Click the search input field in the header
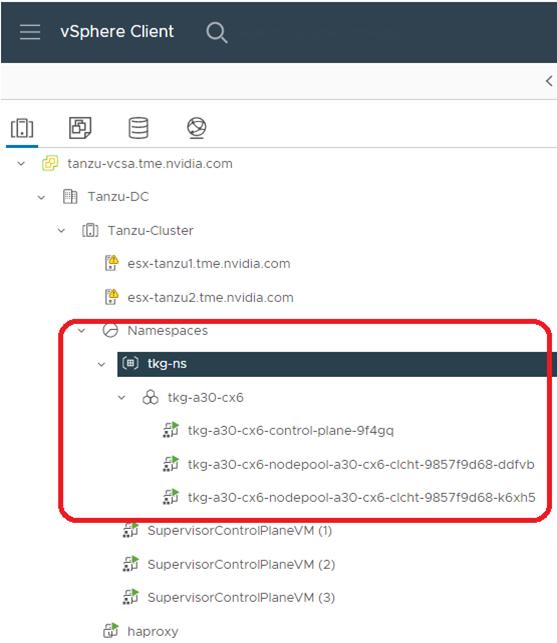 pyautogui.click(x=318, y=32)
